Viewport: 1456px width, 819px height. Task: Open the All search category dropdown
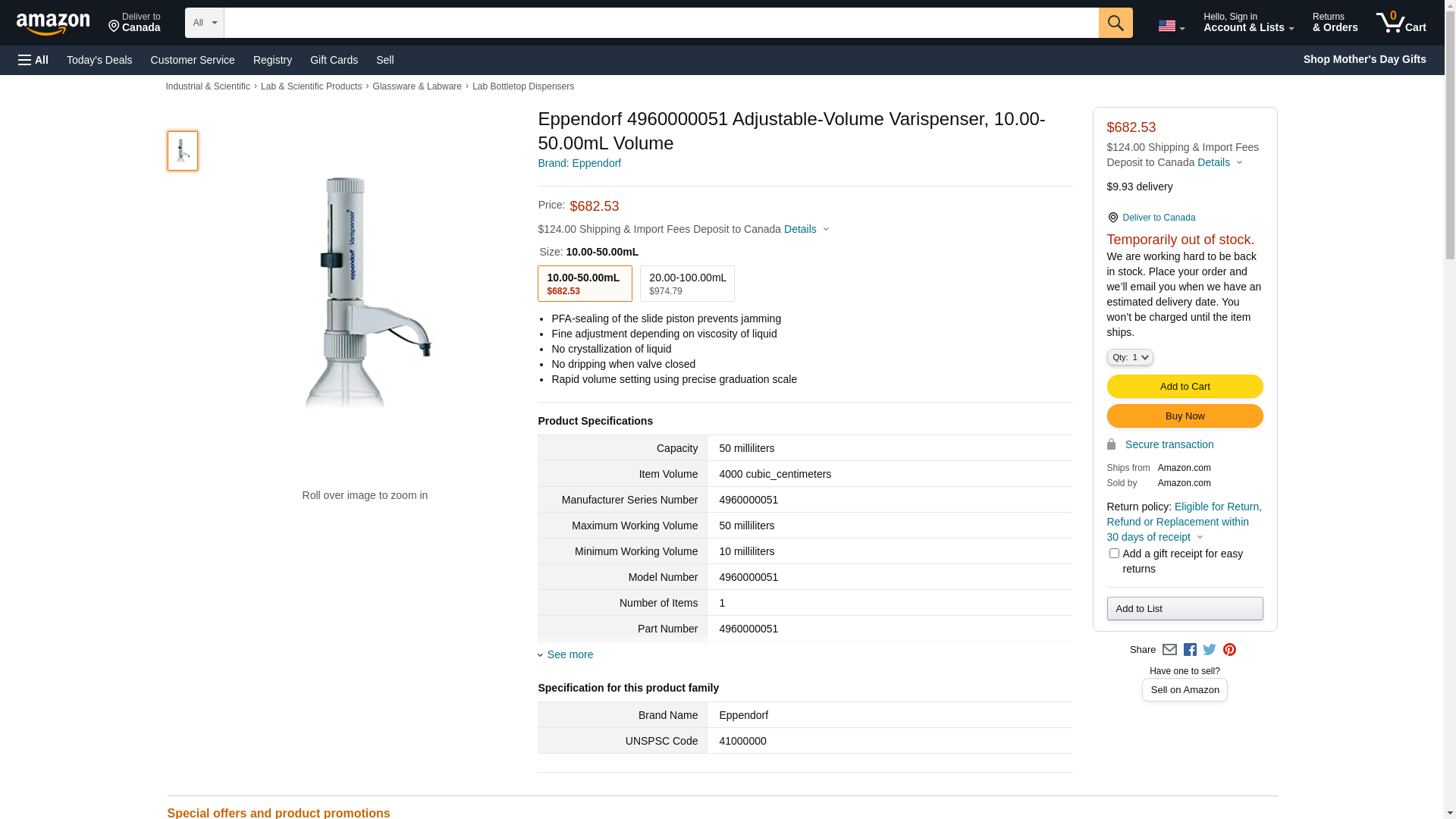[205, 23]
